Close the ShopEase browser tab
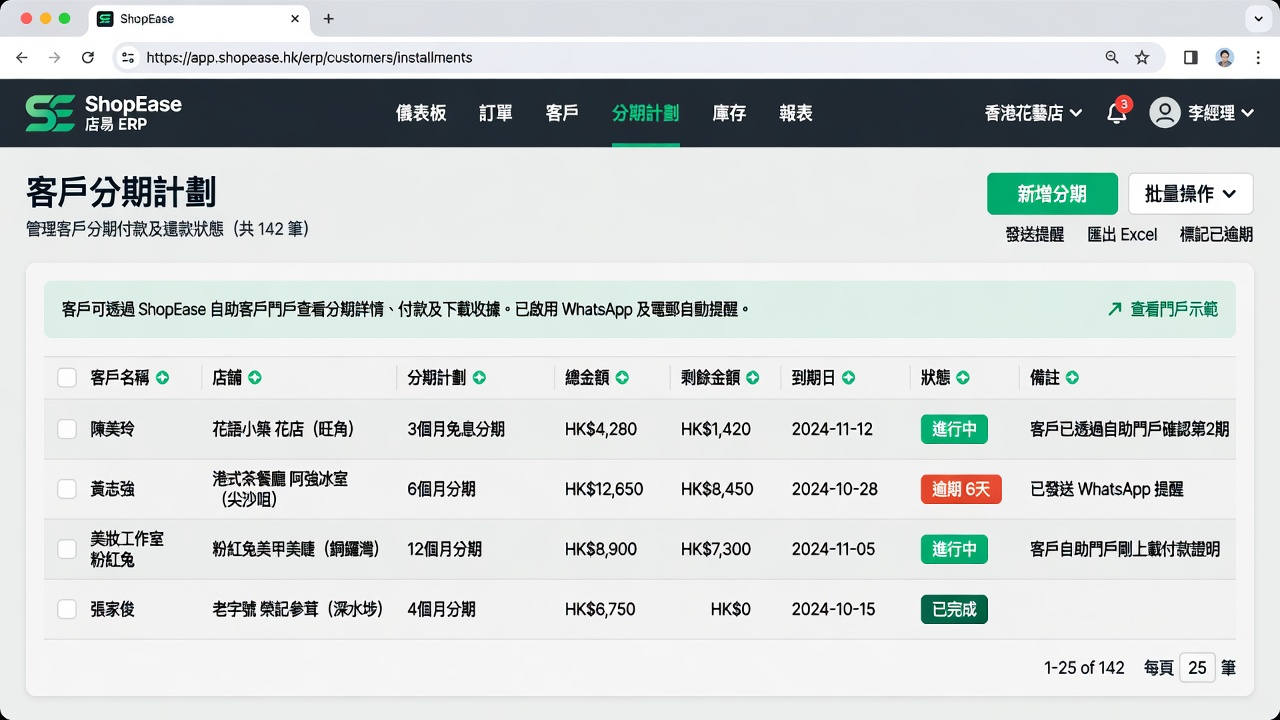 (x=295, y=19)
